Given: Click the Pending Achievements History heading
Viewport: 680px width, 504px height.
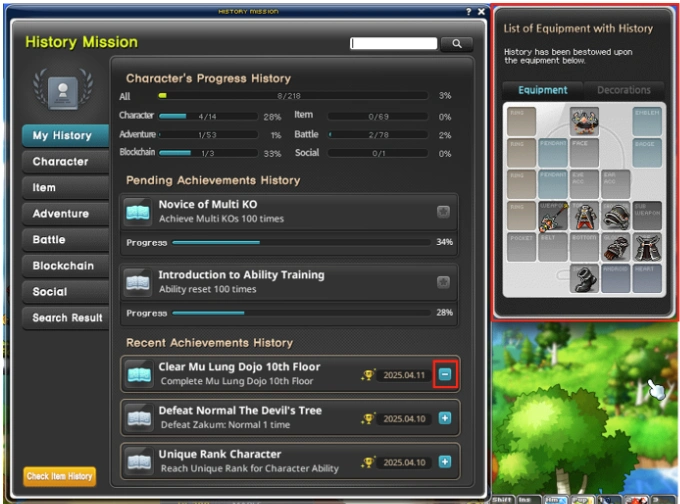Looking at the screenshot, I should [x=213, y=180].
